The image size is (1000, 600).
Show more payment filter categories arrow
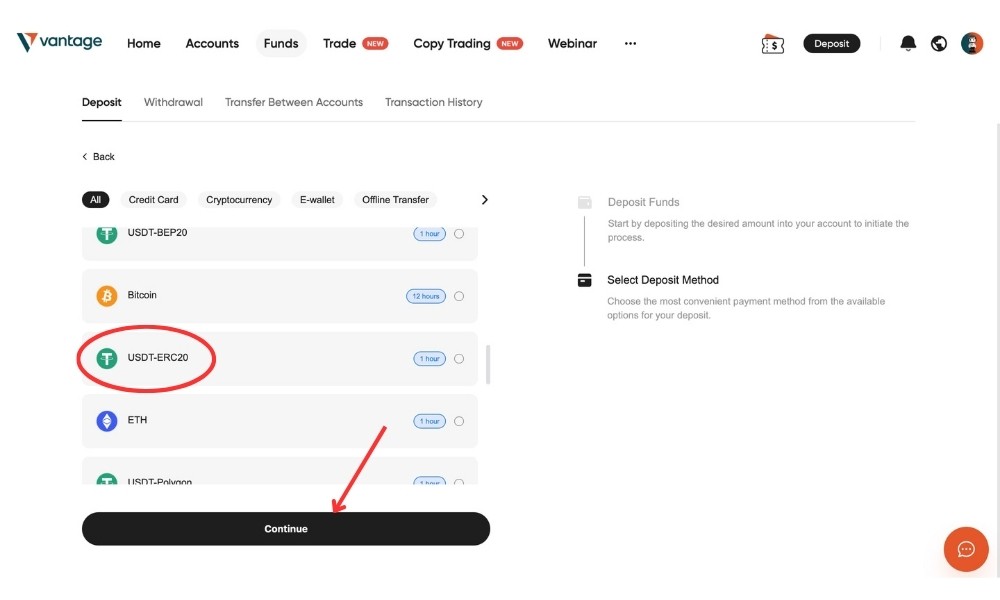pos(484,200)
